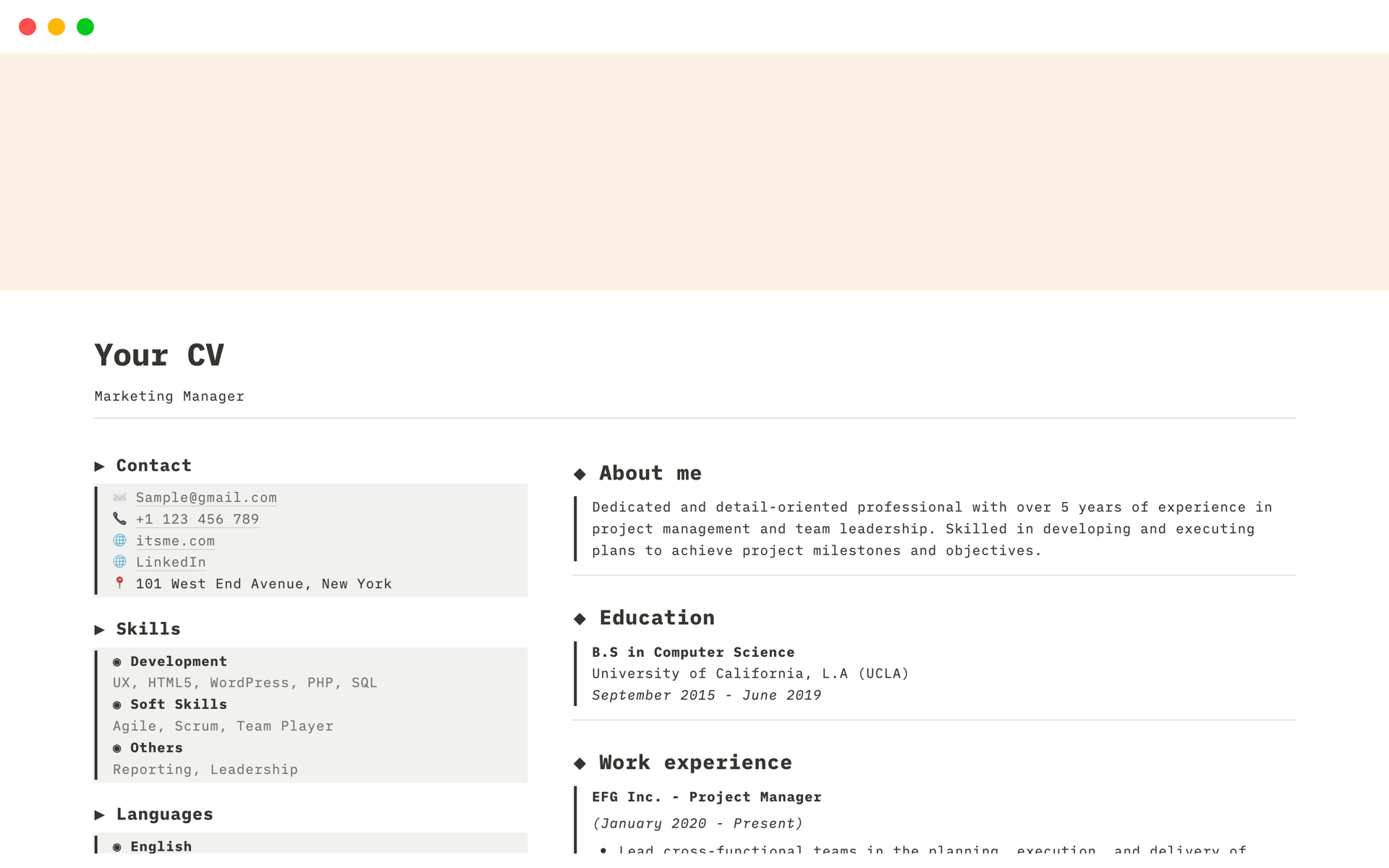Collapse the Contact section disclosure triangle
Viewport: 1389px width, 868px height.
(101, 467)
